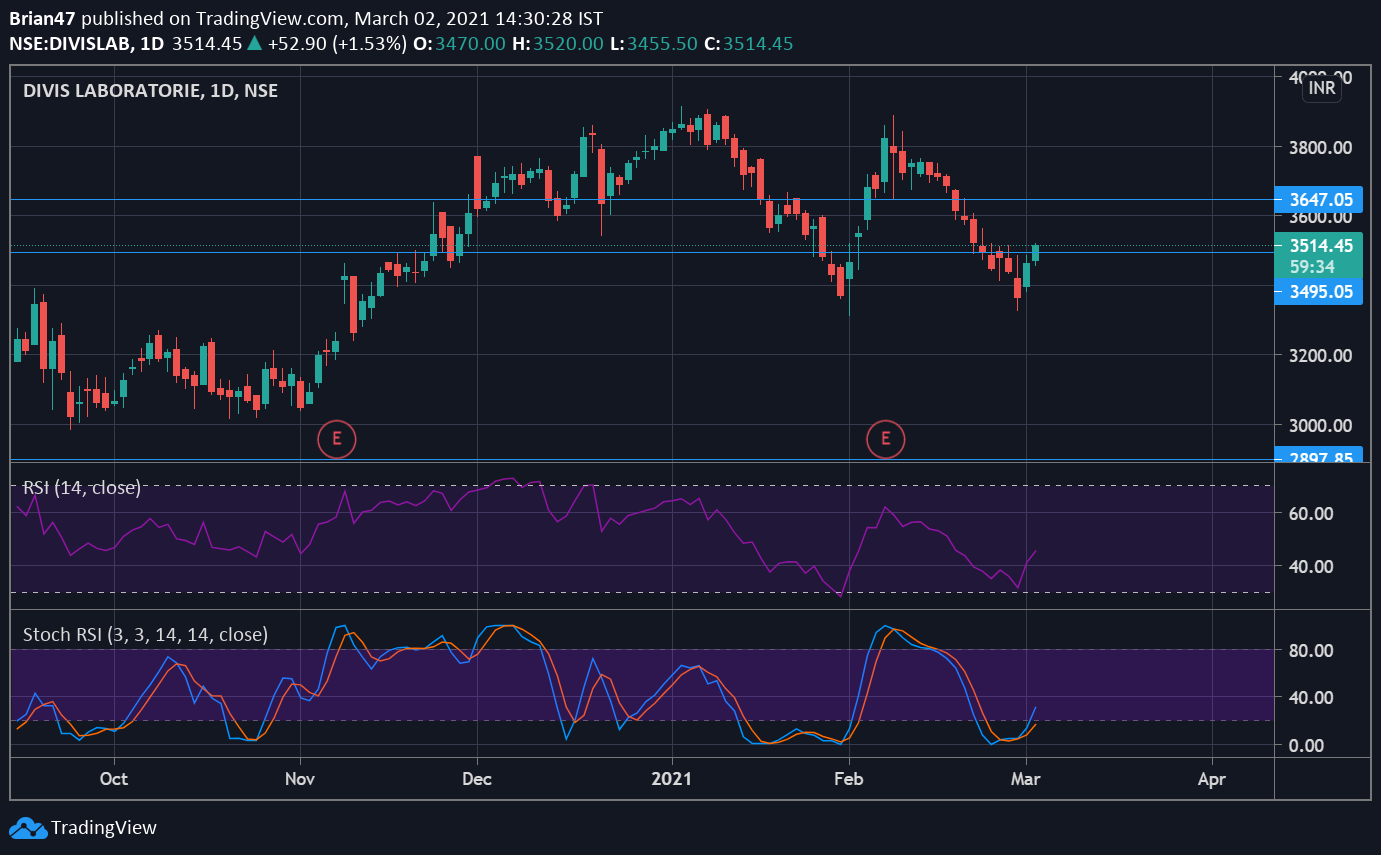Viewport: 1381px width, 855px height.
Task: Click the DIVIS LABORATORIE chart title
Action: (x=150, y=90)
